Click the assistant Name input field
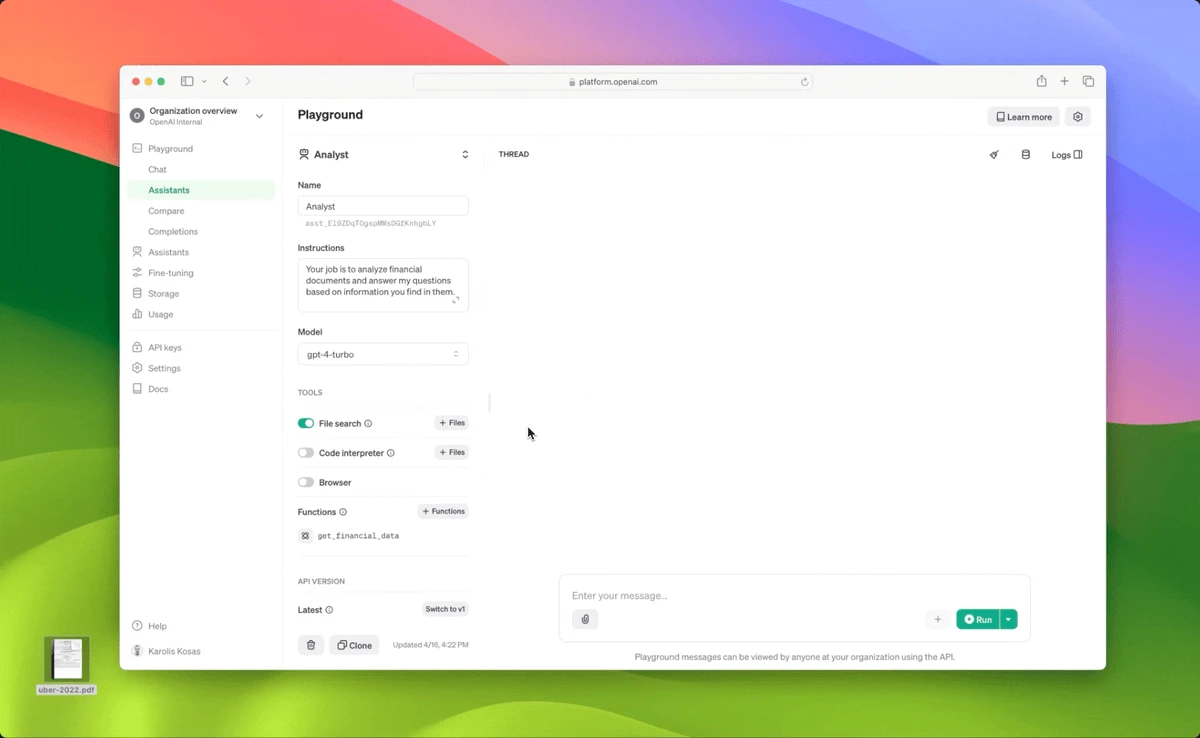Viewport: 1200px width, 738px height. click(383, 206)
